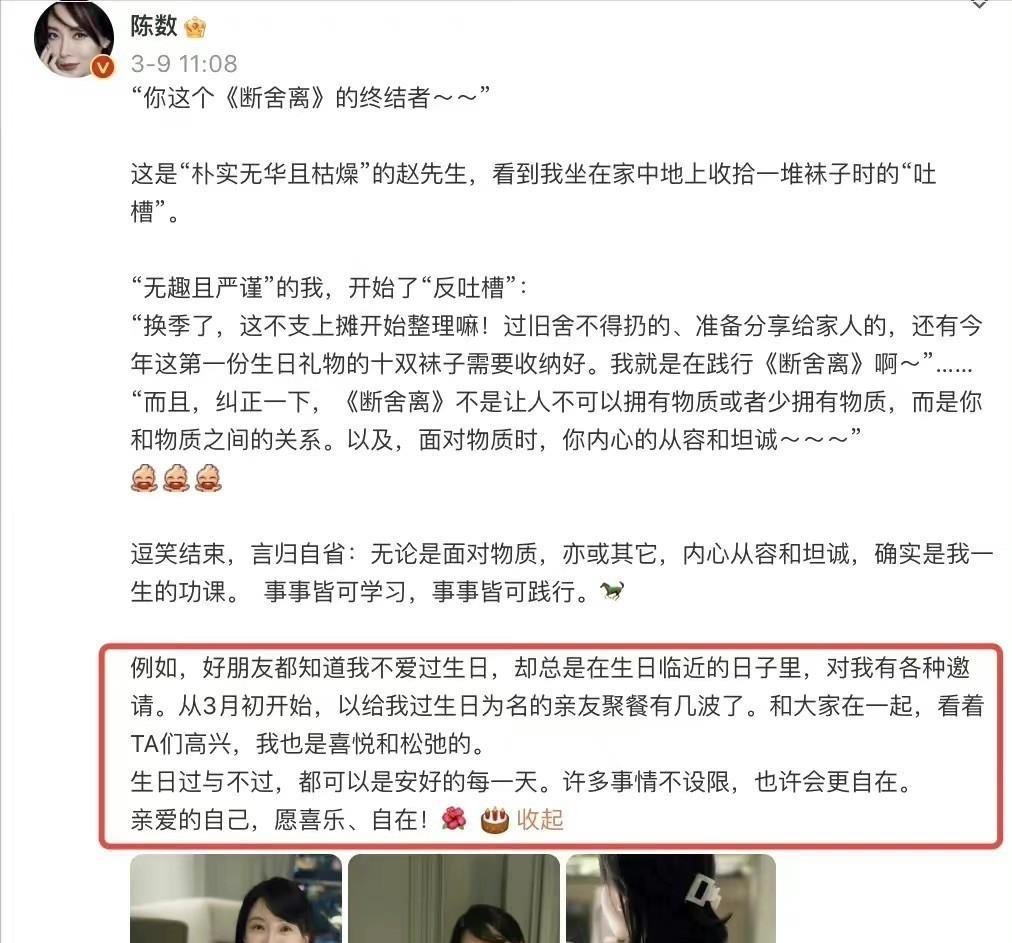The height and width of the screenshot is (943, 1012).
Task: Click the crown membership icon beside 陈数
Action: tap(195, 27)
